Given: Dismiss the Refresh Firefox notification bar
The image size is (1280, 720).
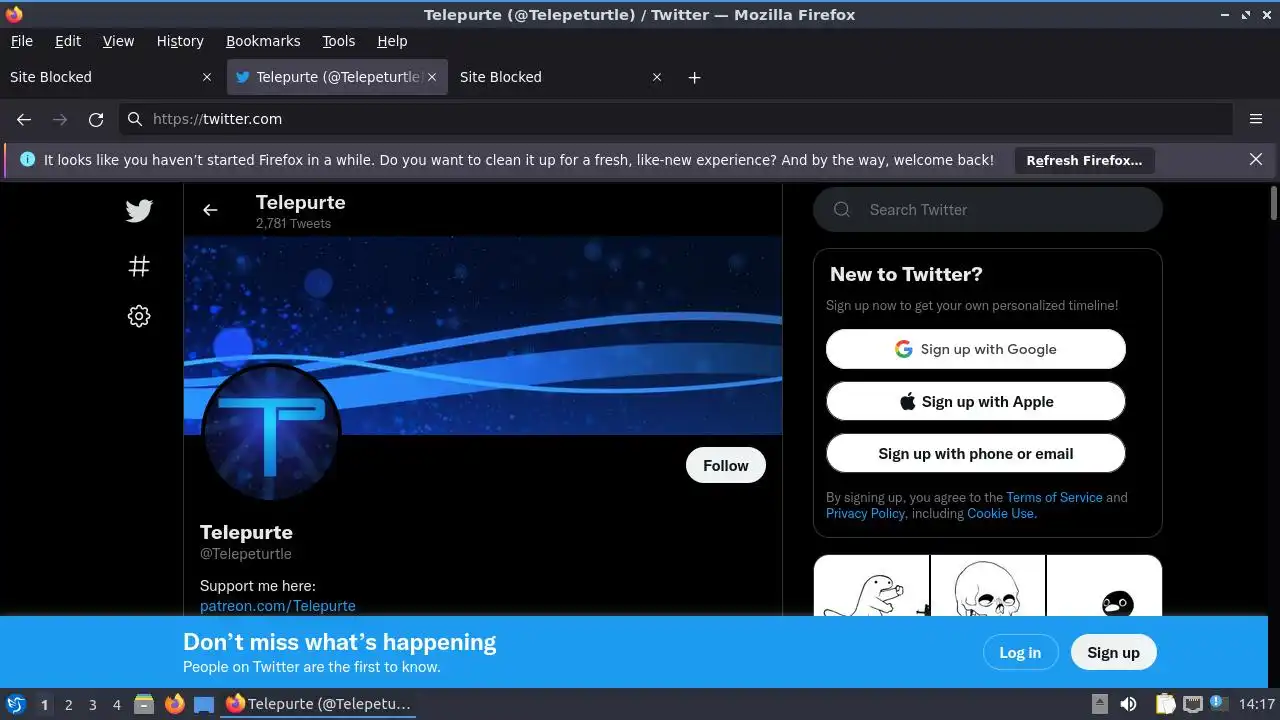Looking at the screenshot, I should 1256,159.
